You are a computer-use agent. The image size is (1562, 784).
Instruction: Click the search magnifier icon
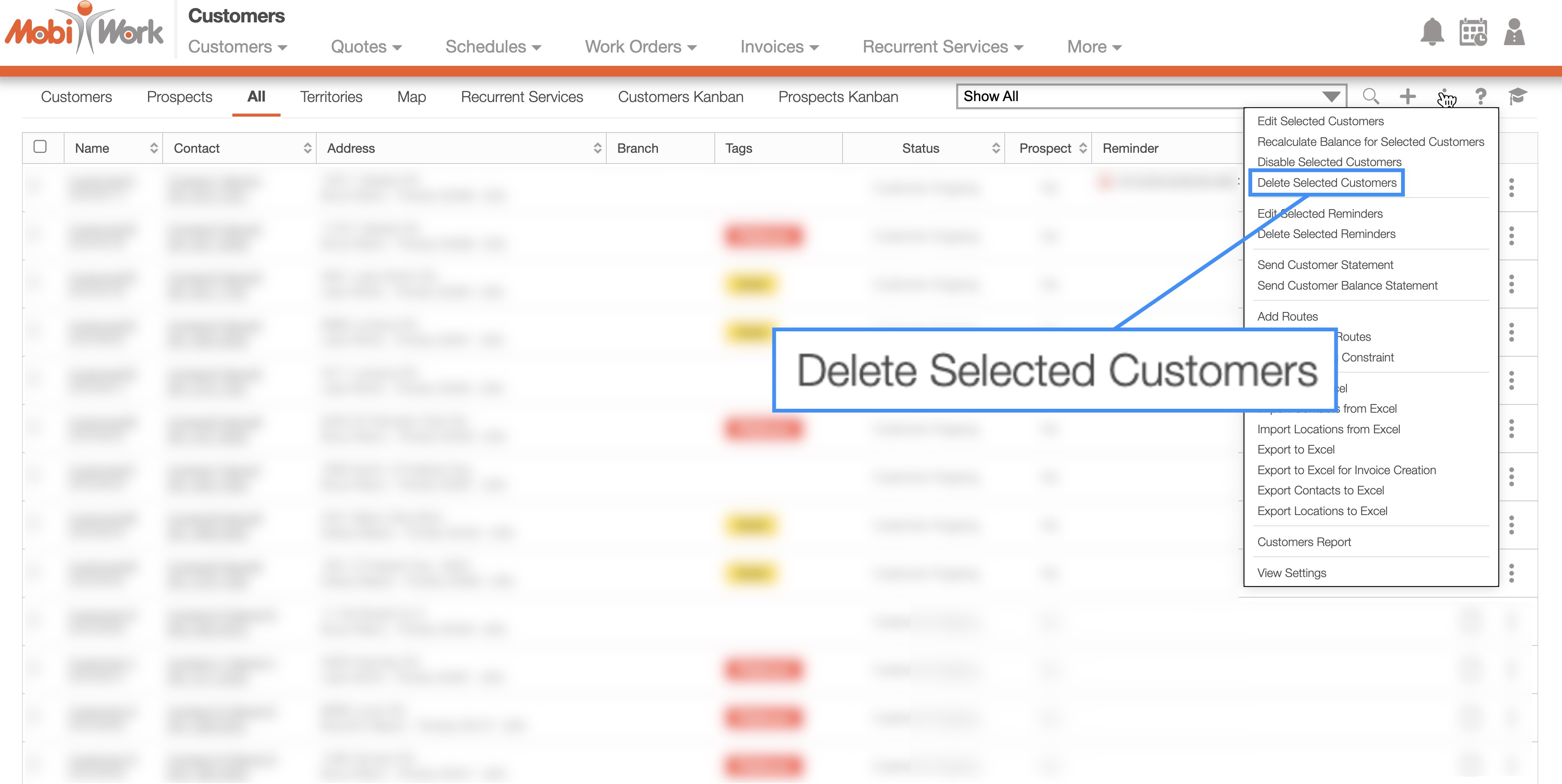pos(1371,96)
